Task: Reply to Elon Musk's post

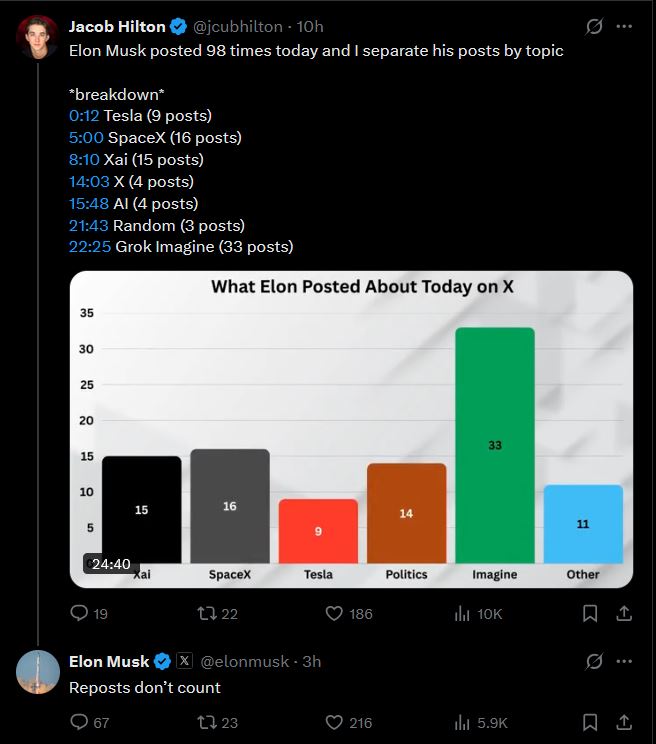Action: pos(80,722)
